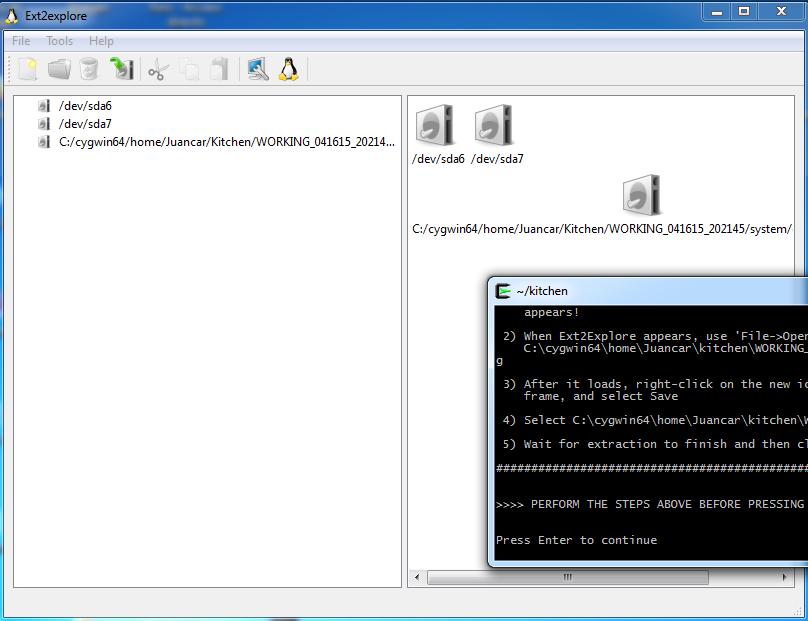Select the /dev/sda7 drive icon in right pane
The height and width of the screenshot is (621, 808).
[x=494, y=125]
